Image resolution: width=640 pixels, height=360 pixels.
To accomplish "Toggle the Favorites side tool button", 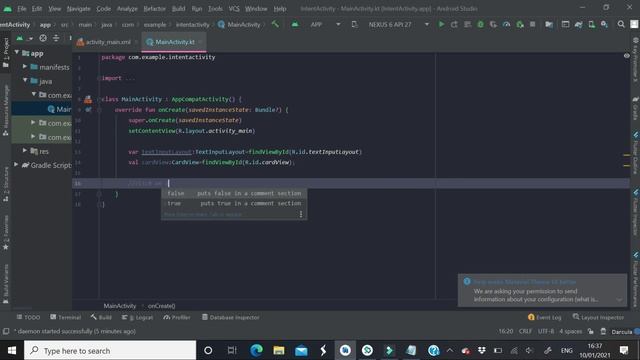I will point(6,233).
